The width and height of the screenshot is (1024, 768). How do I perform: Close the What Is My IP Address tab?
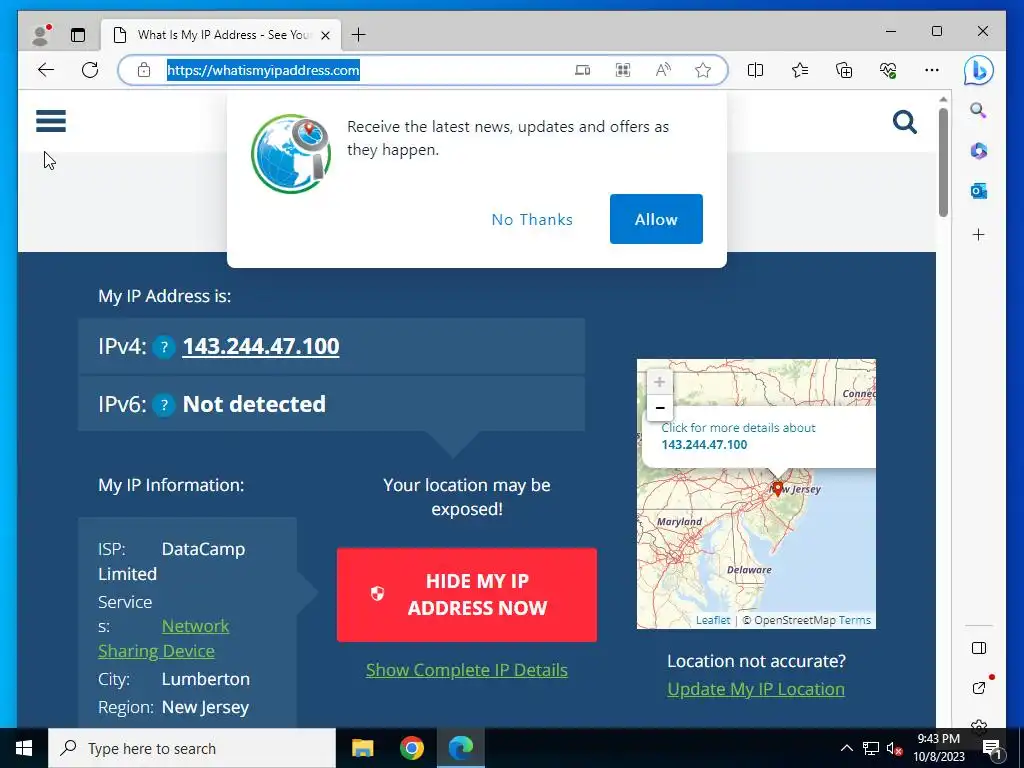point(325,35)
